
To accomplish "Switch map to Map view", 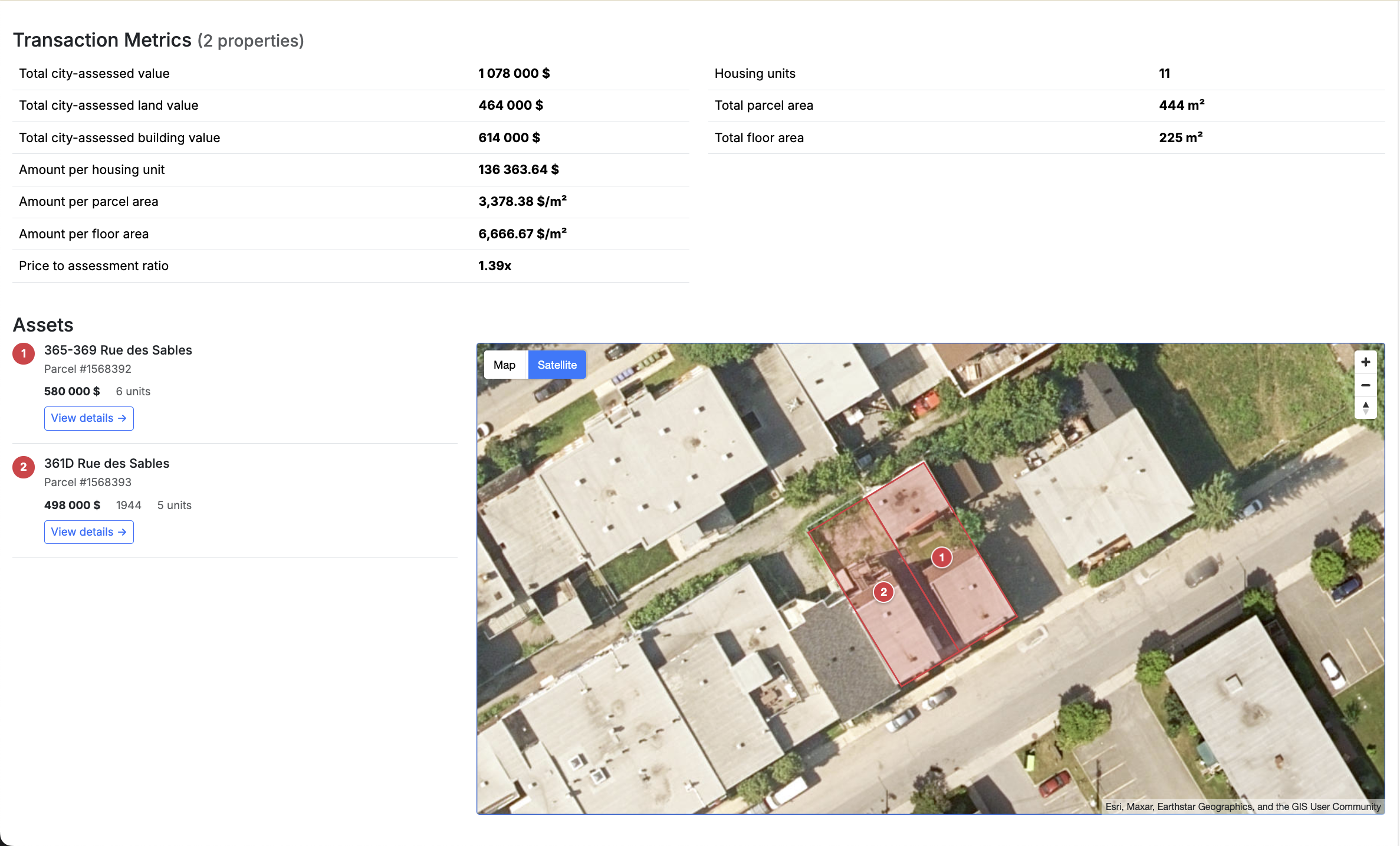I will (505, 365).
